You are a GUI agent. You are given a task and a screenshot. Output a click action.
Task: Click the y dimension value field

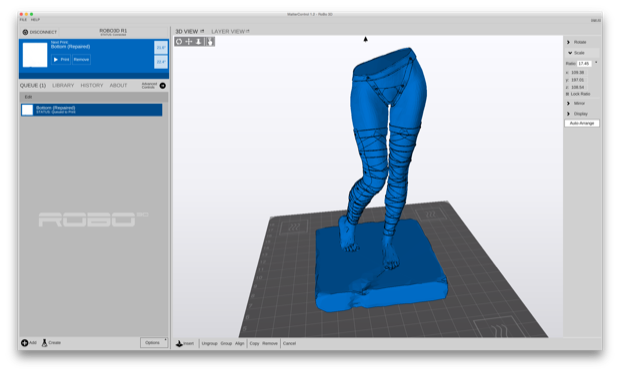[578, 80]
